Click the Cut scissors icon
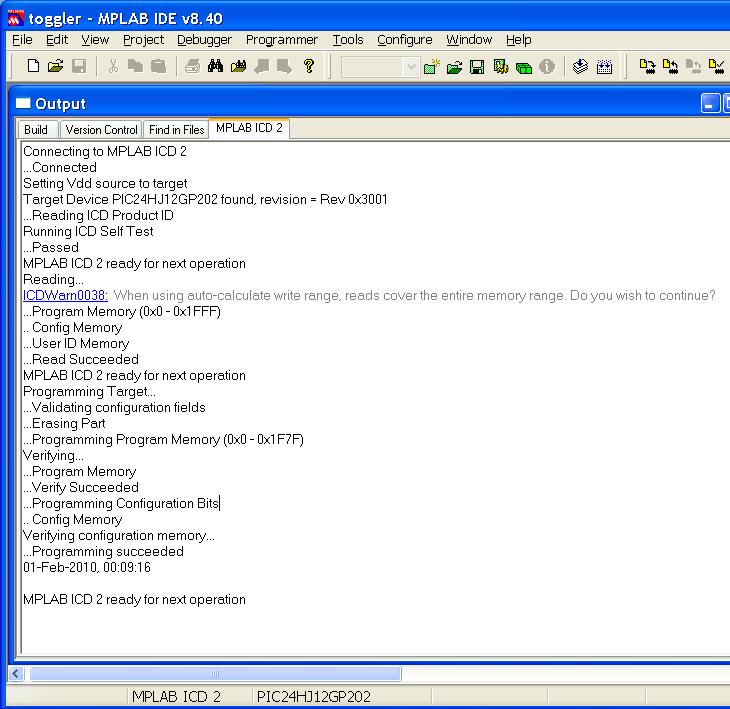The image size is (730, 709). (113, 66)
